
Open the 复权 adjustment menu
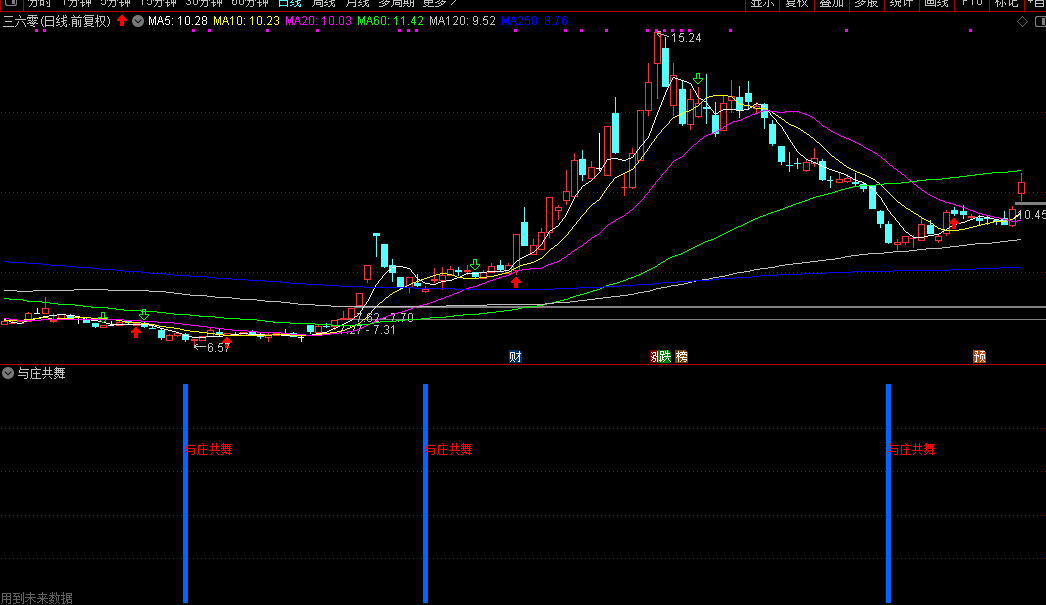797,3
